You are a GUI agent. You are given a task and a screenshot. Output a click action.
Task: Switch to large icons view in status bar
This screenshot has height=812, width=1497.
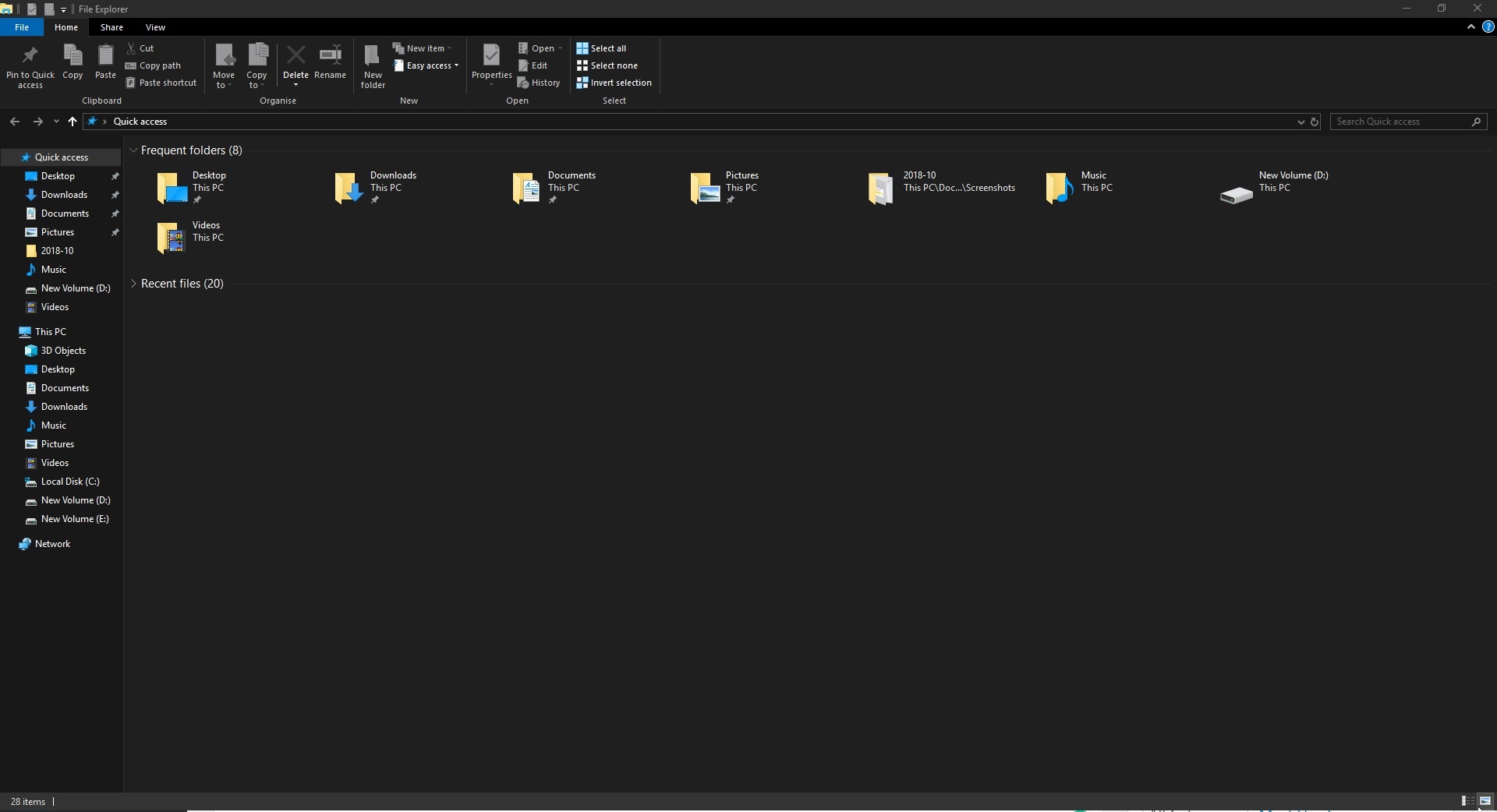(1485, 802)
